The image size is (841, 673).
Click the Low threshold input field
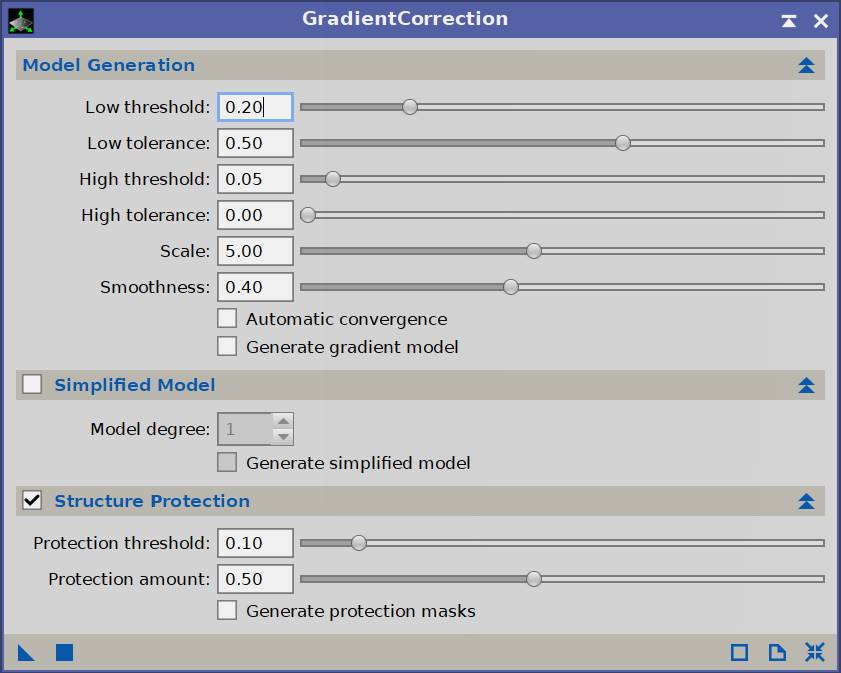pos(255,107)
